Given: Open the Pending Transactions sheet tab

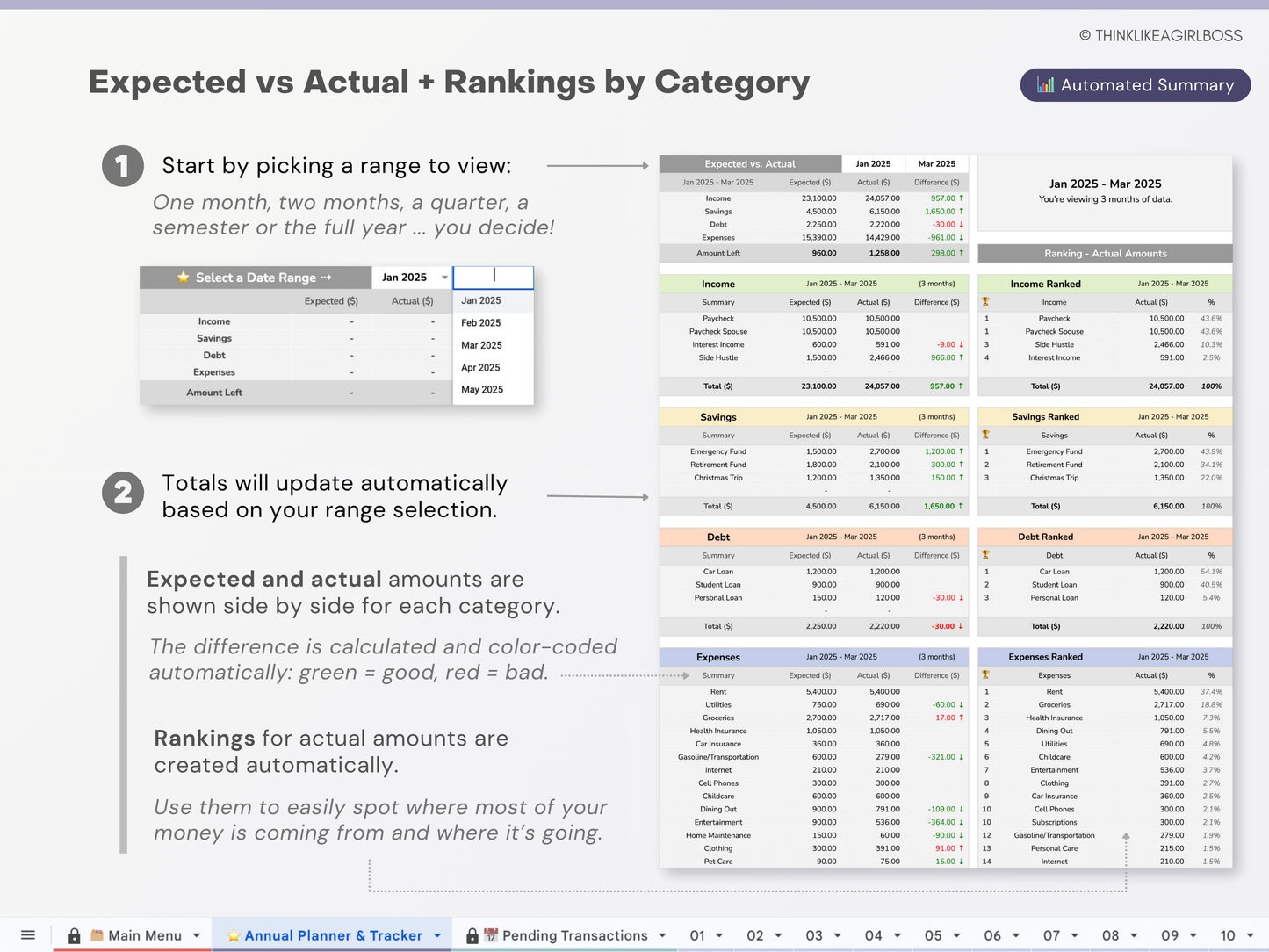Looking at the screenshot, I should click(574, 936).
